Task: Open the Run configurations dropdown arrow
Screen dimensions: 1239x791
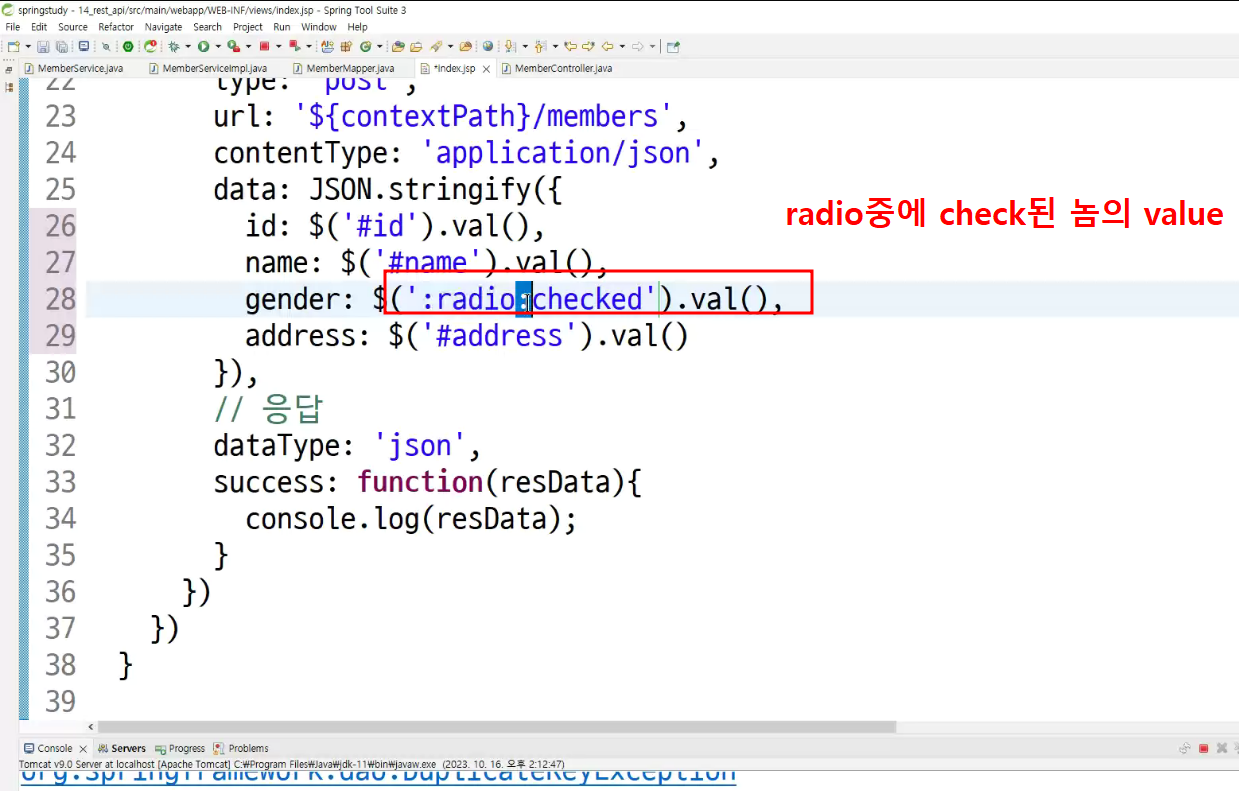Action: [x=217, y=46]
